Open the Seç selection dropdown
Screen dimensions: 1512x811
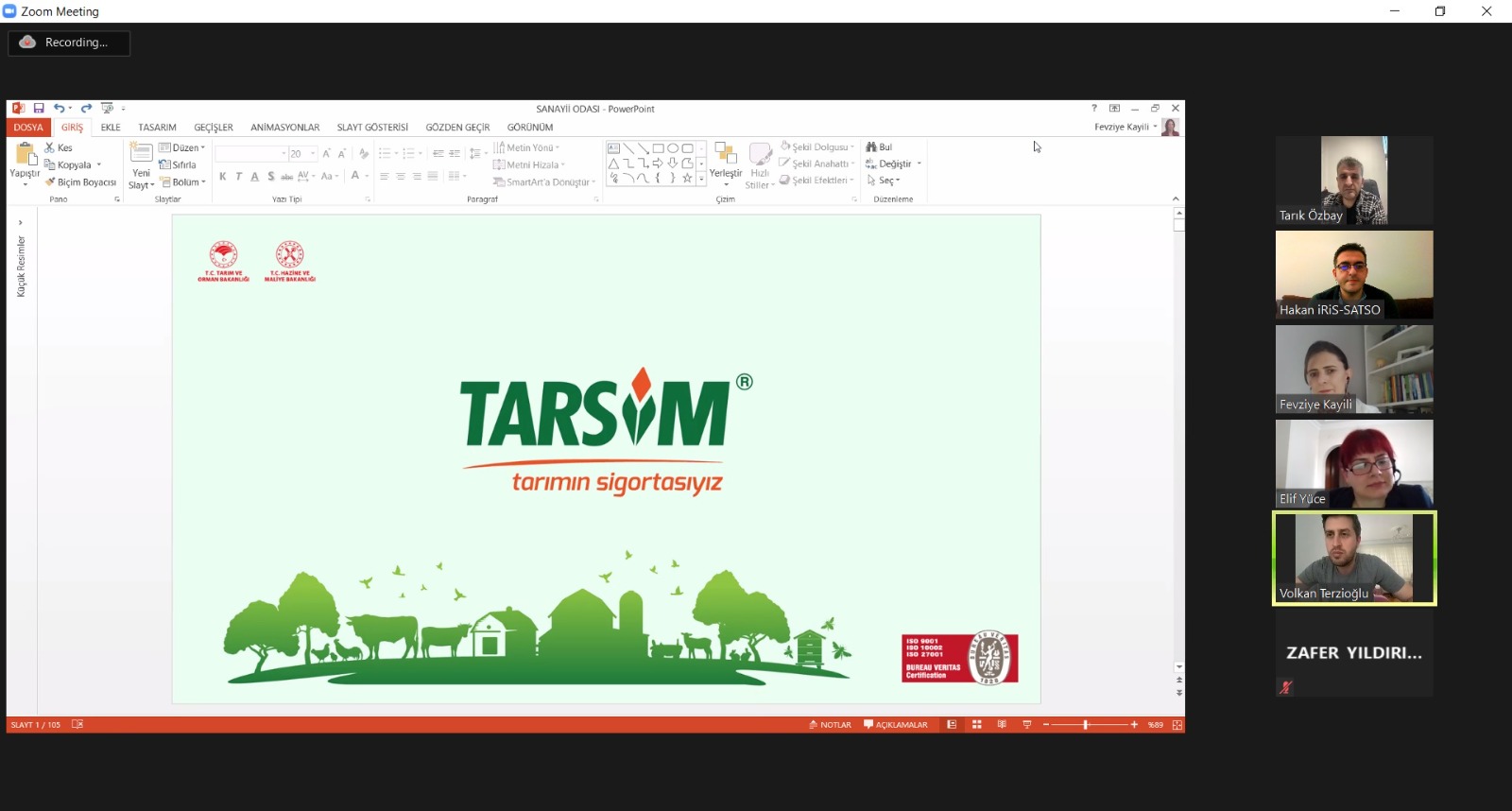click(885, 181)
